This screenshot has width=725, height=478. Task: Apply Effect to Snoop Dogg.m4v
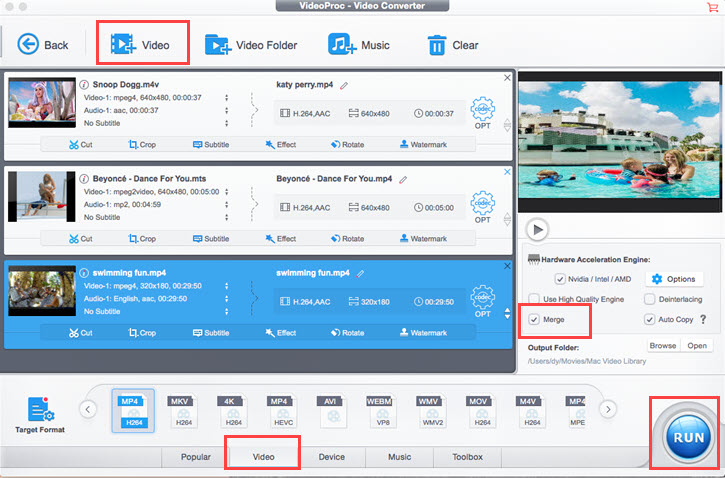click(281, 145)
